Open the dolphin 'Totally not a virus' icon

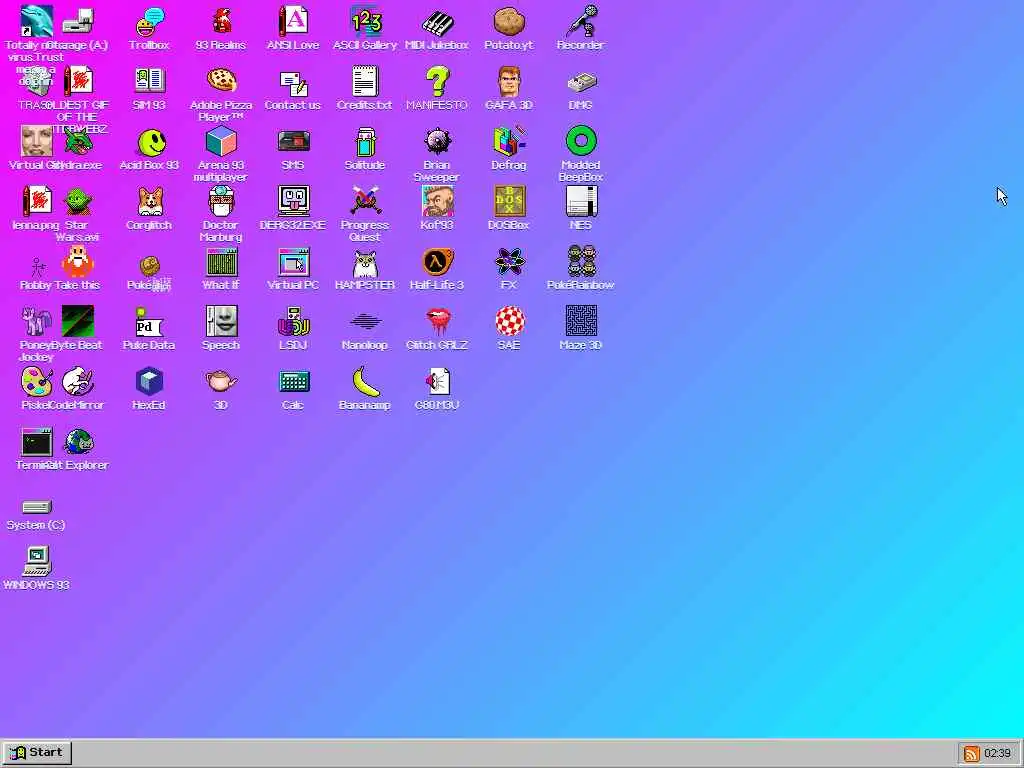(36, 22)
